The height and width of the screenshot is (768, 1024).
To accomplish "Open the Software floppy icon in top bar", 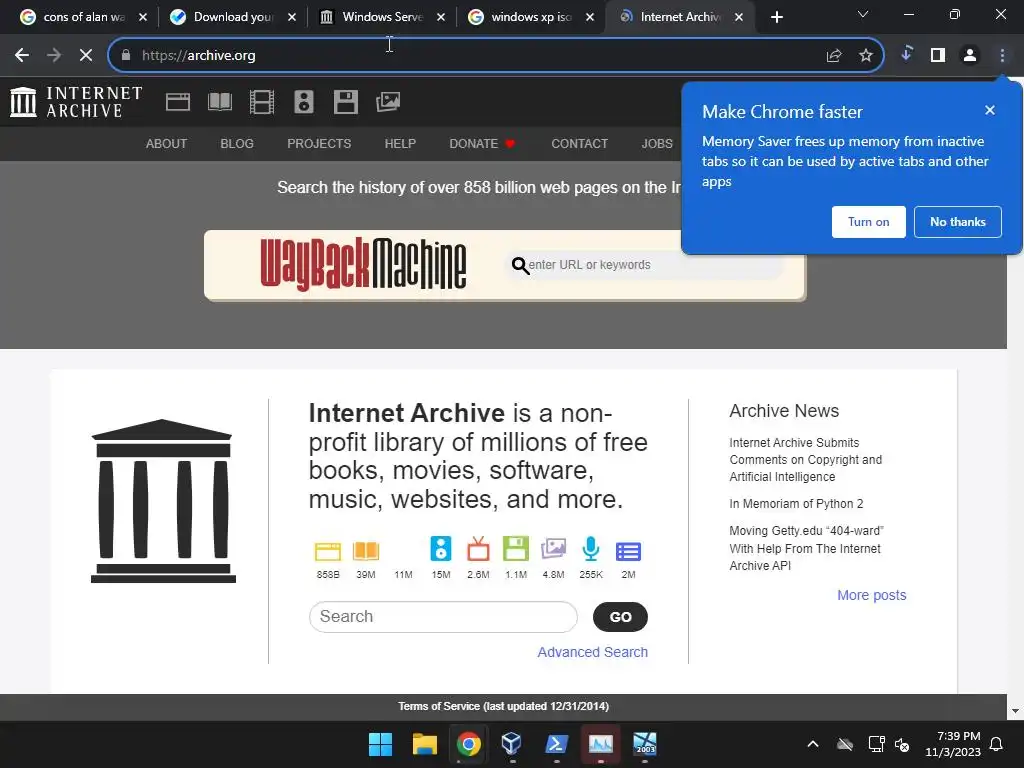I will 345,102.
